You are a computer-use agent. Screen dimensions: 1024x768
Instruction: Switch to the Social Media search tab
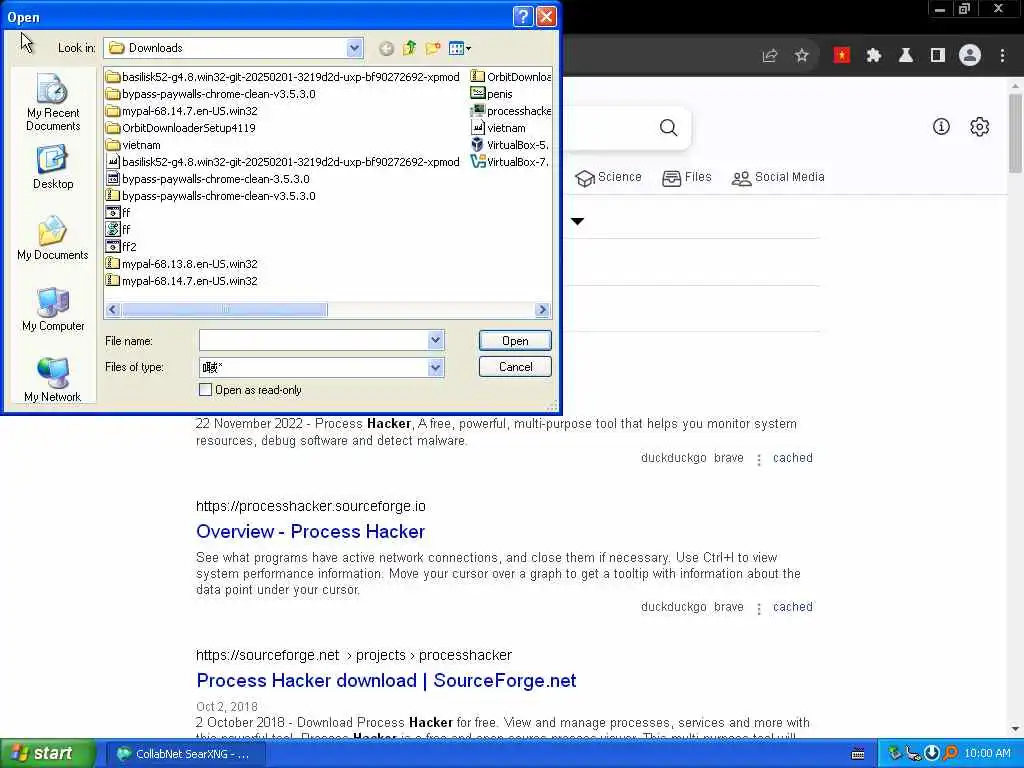click(x=778, y=178)
